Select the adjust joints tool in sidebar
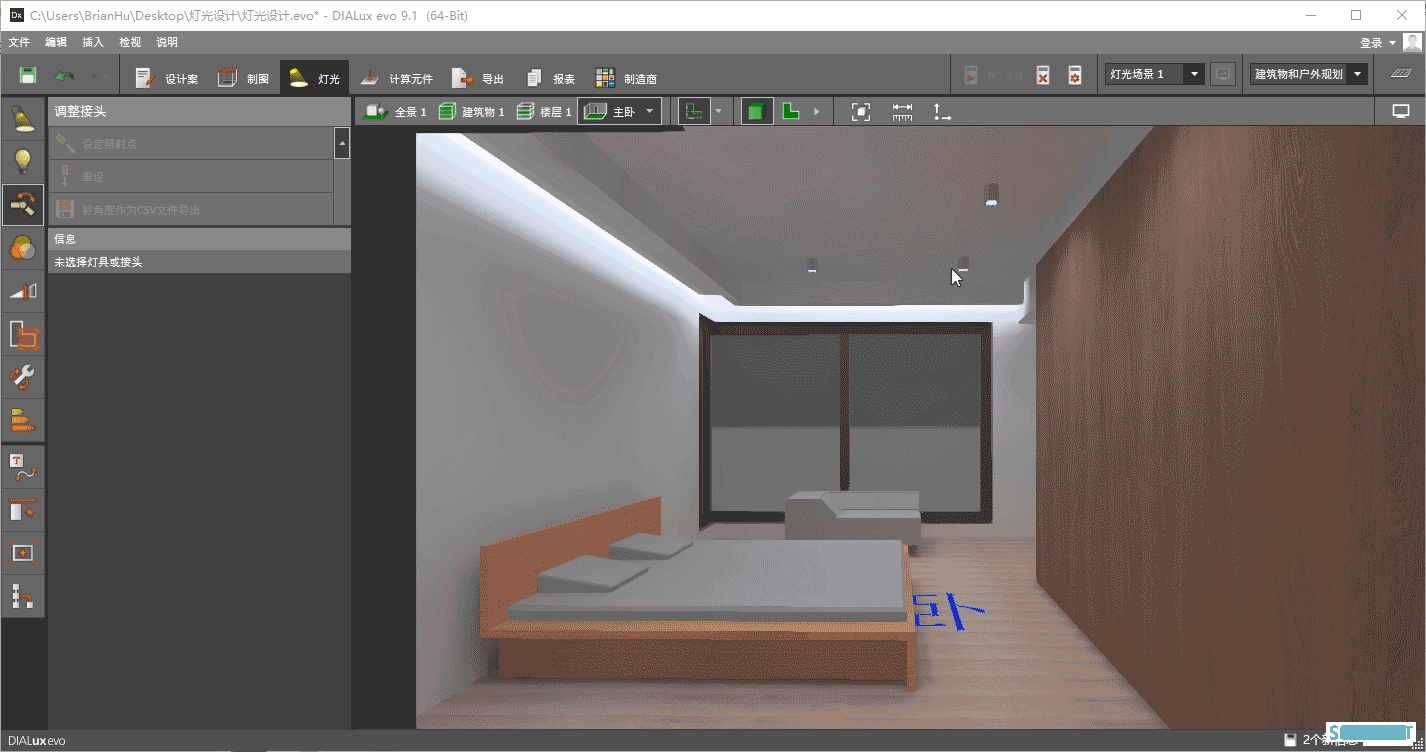1426x752 pixels. 23,205
